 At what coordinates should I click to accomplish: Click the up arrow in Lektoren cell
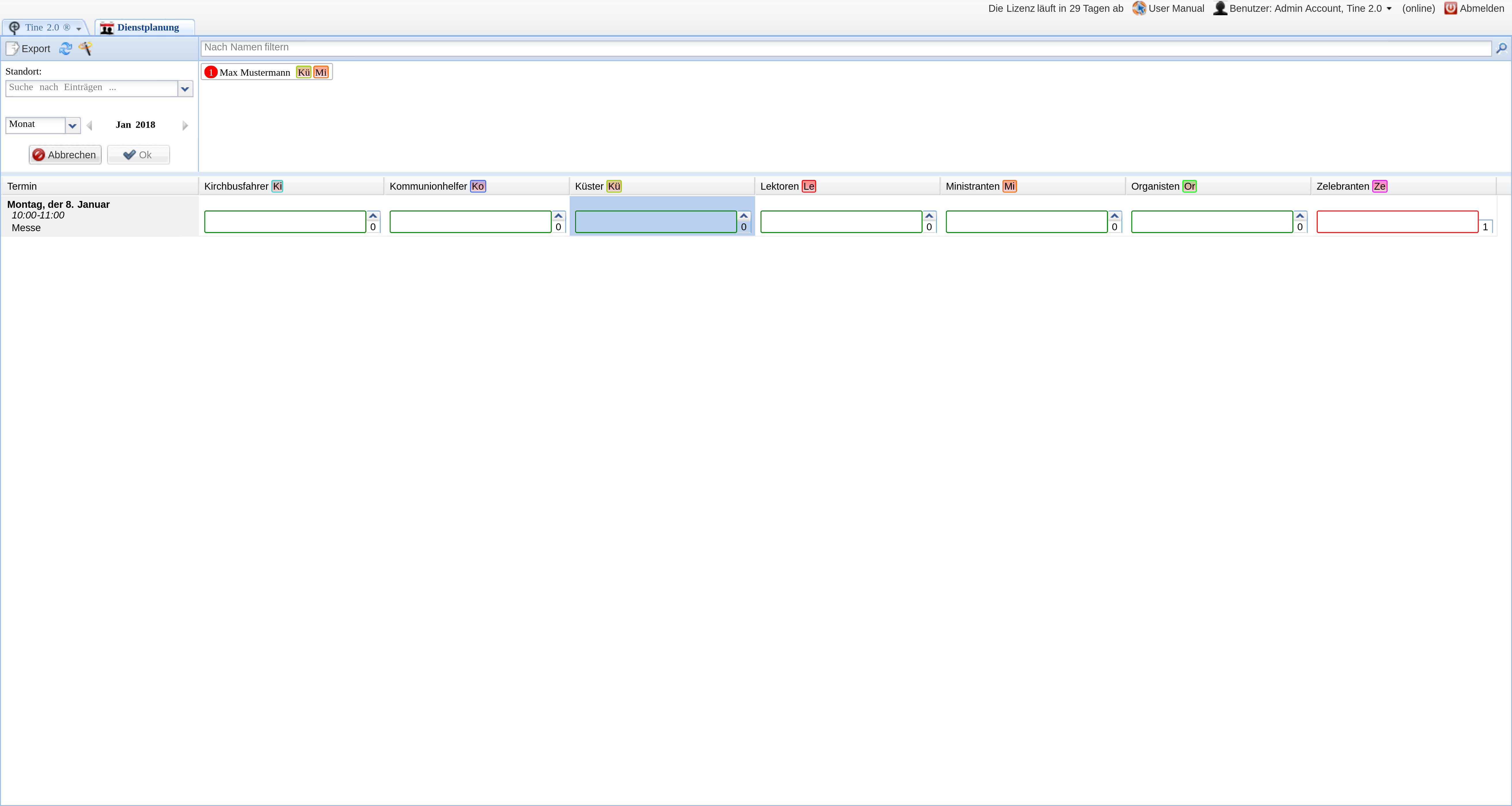[930, 216]
